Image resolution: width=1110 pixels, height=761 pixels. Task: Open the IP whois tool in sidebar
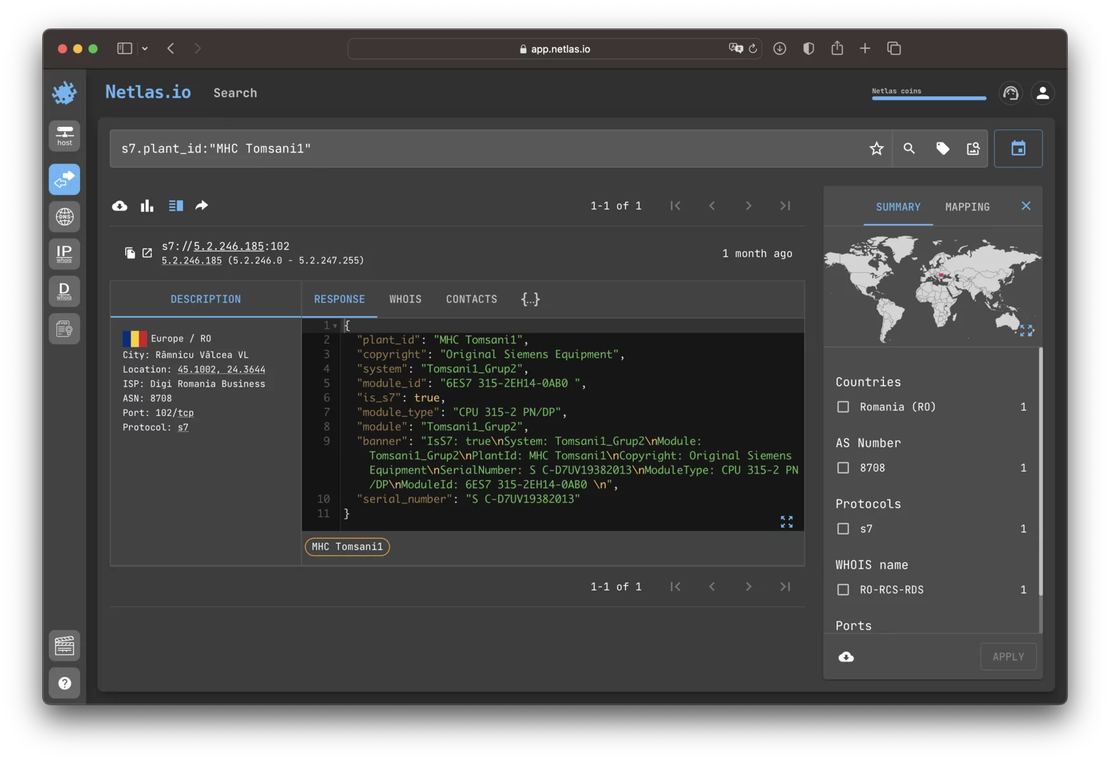click(x=64, y=253)
